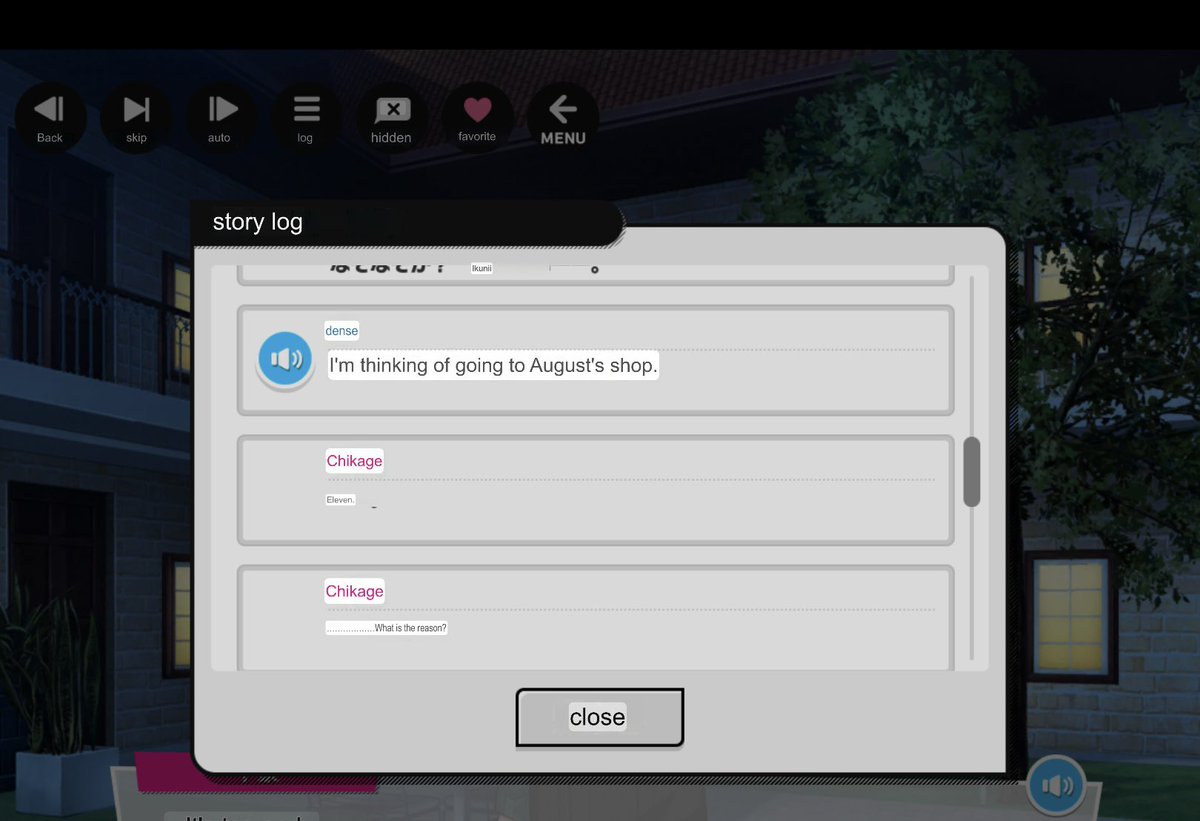Grab the story log scrollbar thumb

(971, 472)
